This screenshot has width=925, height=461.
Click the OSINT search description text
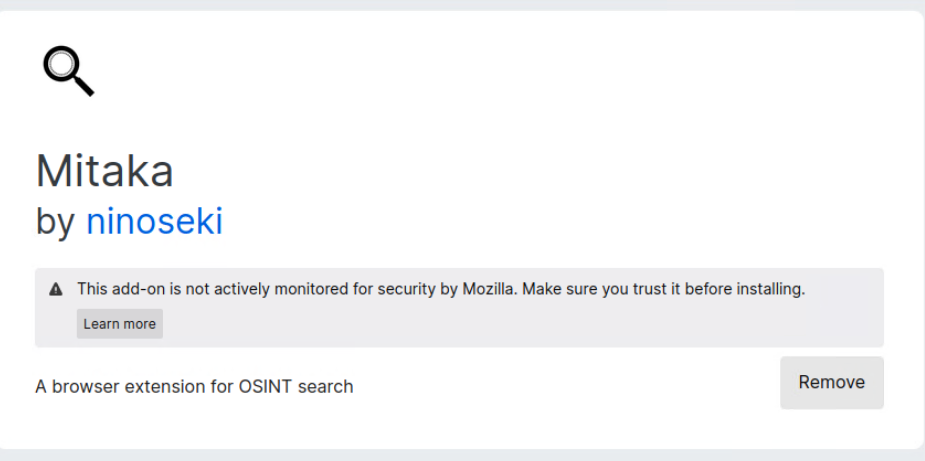point(195,387)
